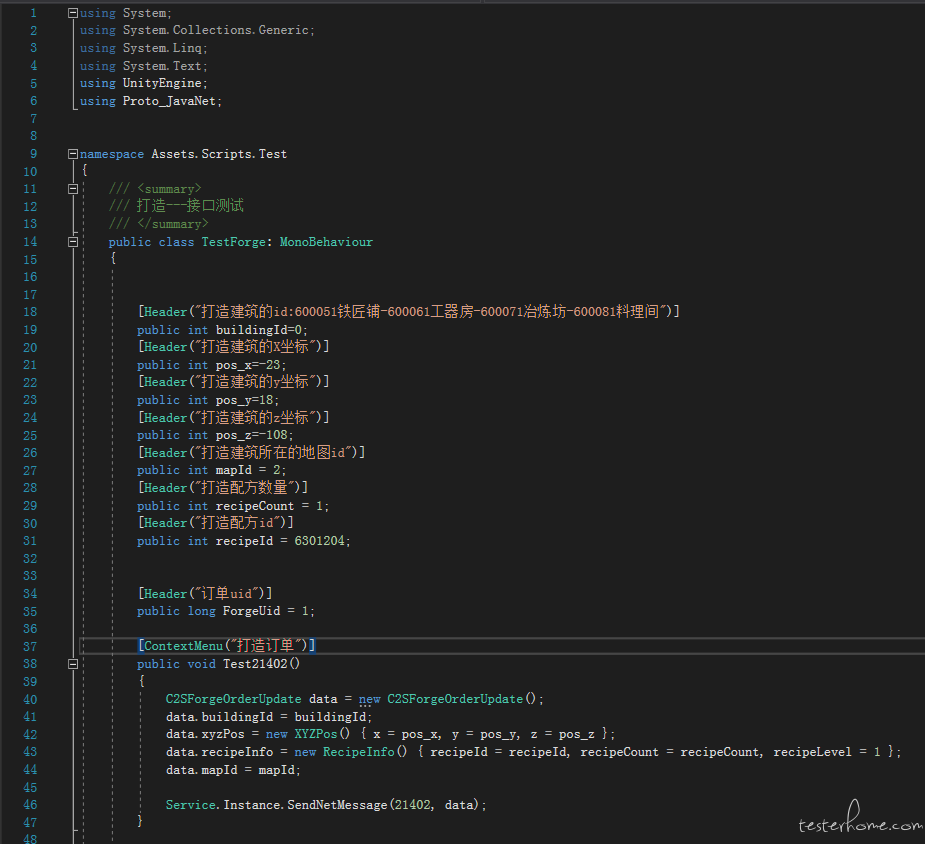Screen dimensions: 925x844
Task: Click the 'MonoBehaviour' base class
Action: [326, 242]
